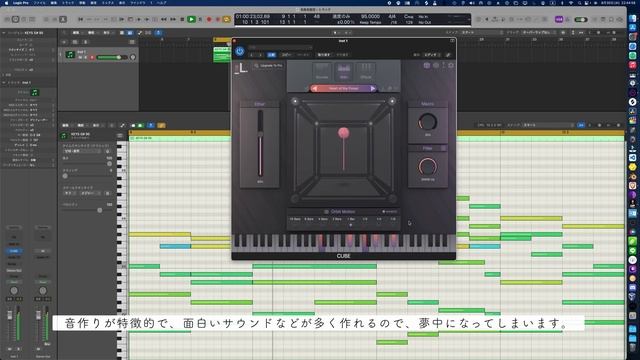The width and height of the screenshot is (640, 360).
Task: Click Inst 1 track pan knob
Action: 133,58
